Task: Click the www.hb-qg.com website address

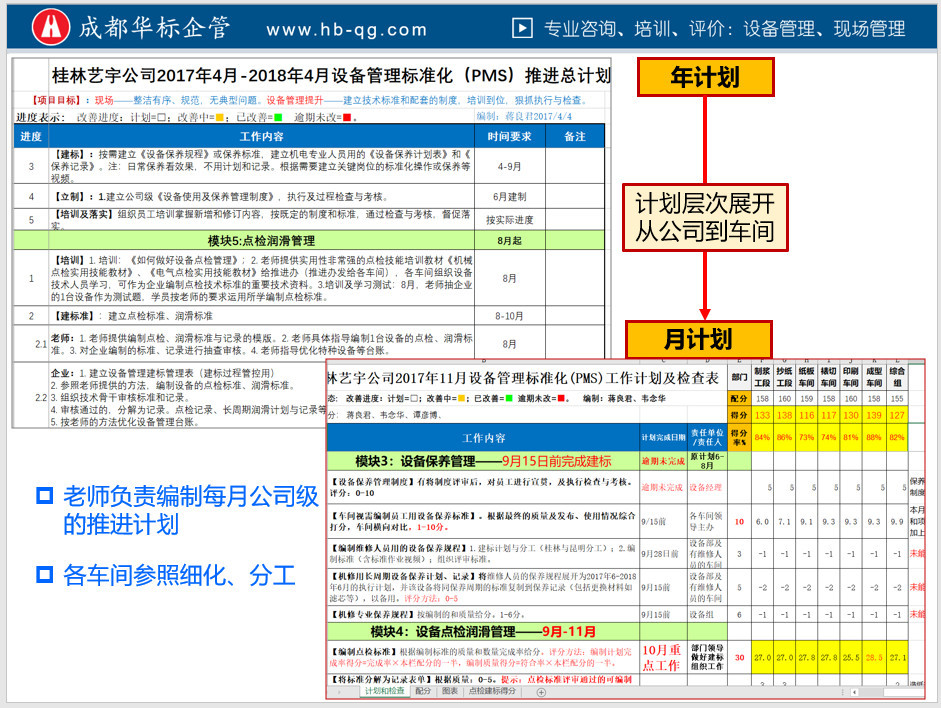Action: tap(347, 30)
